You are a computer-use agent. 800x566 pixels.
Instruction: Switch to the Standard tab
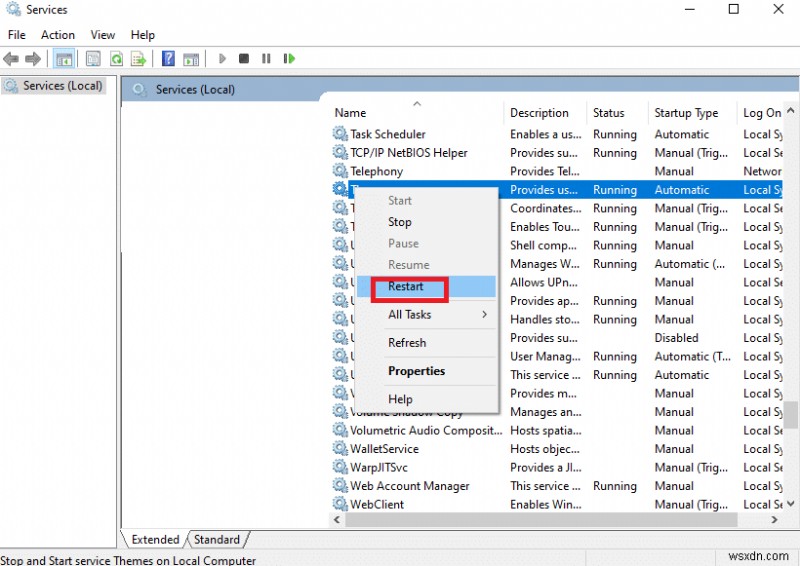point(217,540)
